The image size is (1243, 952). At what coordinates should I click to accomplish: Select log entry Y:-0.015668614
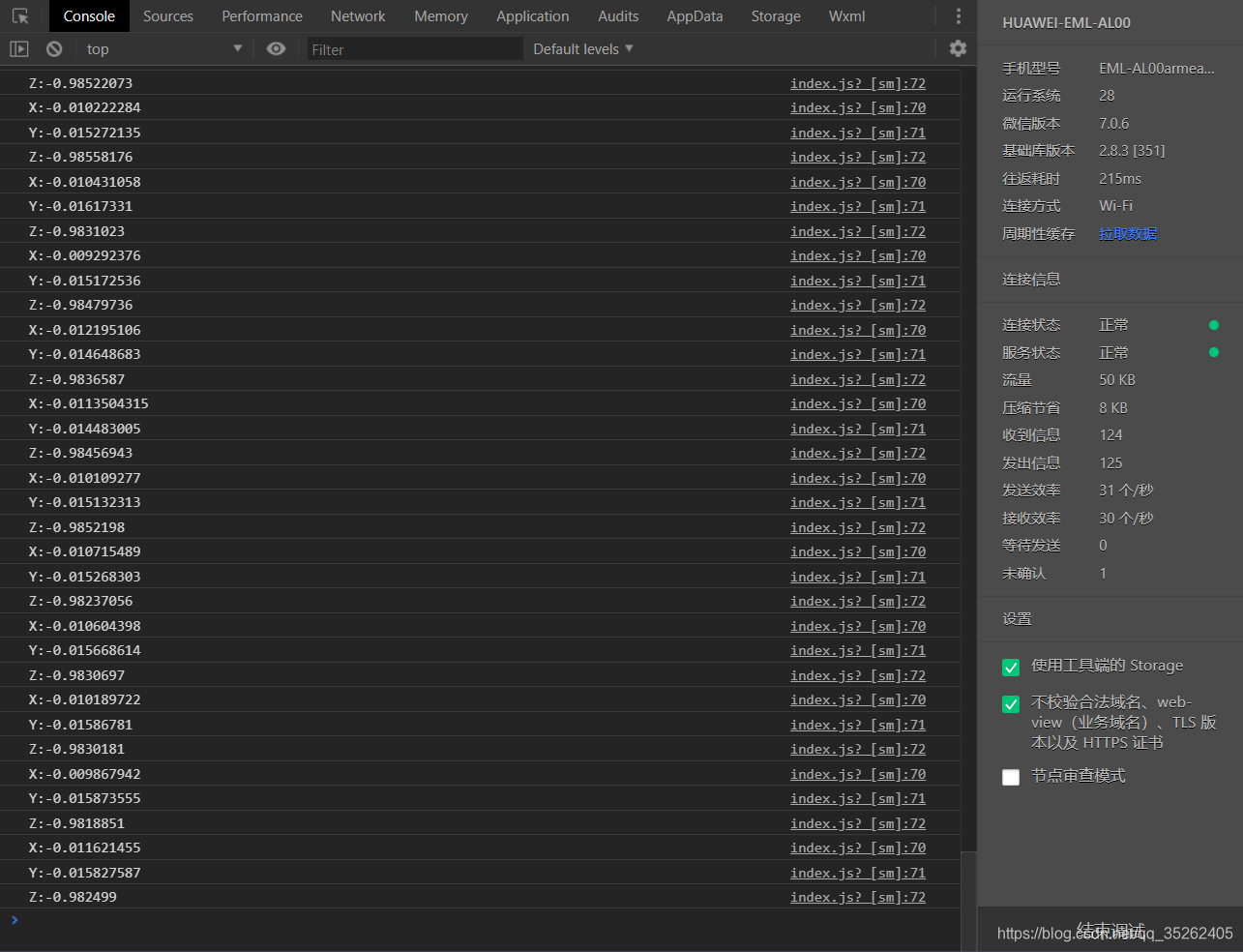tap(85, 650)
